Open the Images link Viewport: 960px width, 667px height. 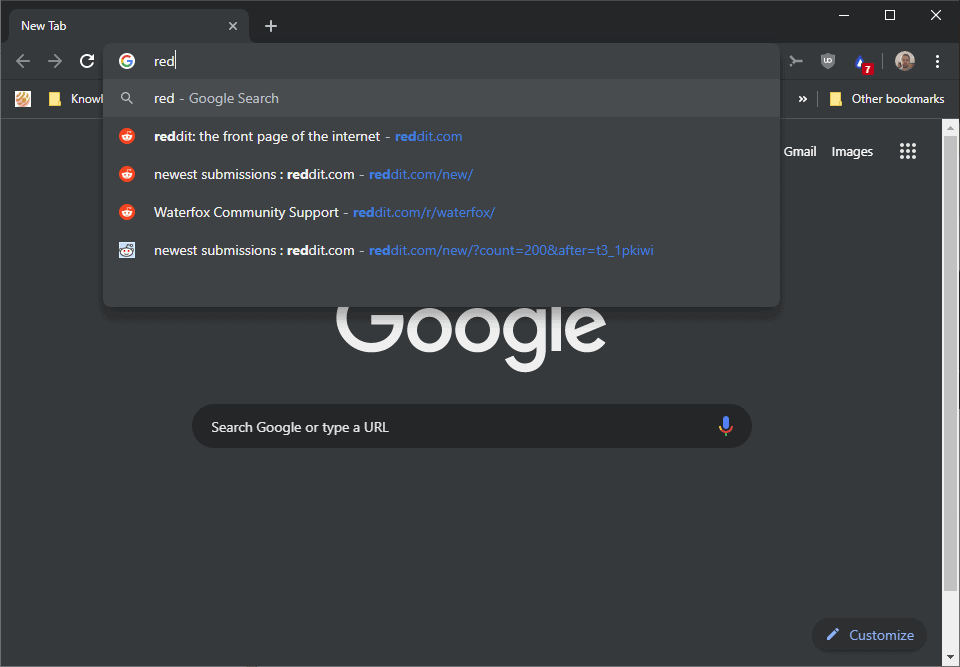852,151
